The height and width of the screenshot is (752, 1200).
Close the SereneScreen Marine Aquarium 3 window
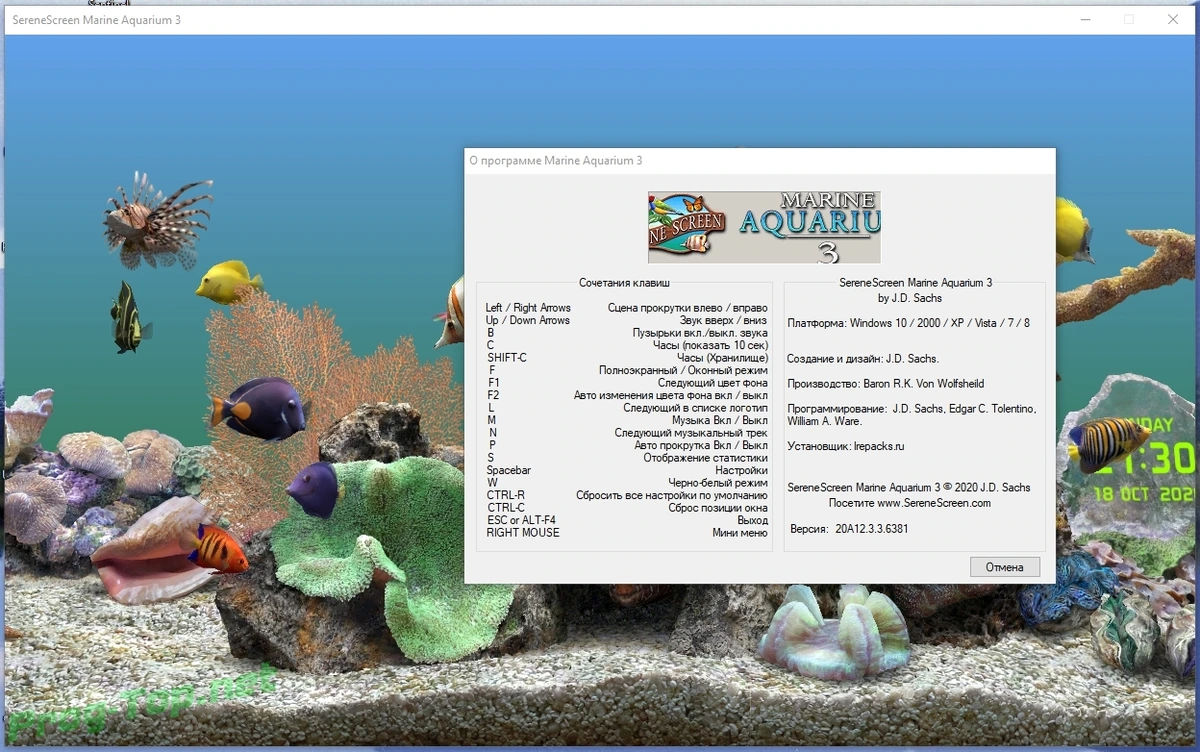(1173, 19)
